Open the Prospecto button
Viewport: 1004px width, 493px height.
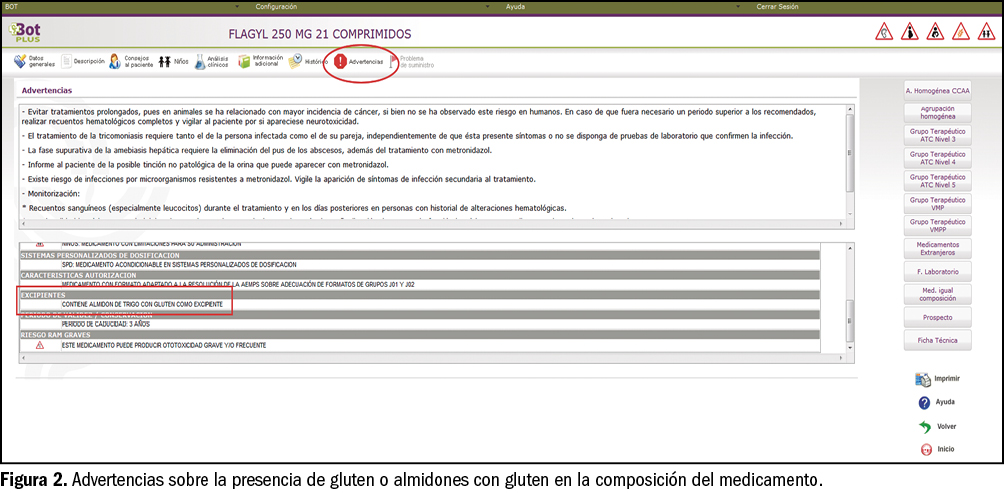(x=937, y=317)
